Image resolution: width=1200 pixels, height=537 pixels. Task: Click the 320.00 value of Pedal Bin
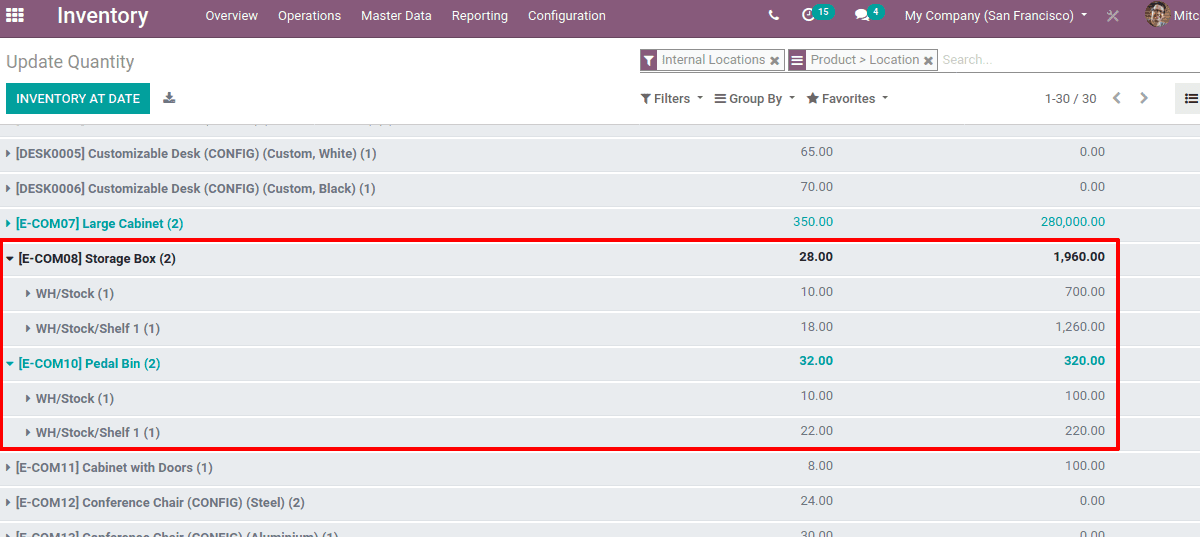coord(1084,361)
